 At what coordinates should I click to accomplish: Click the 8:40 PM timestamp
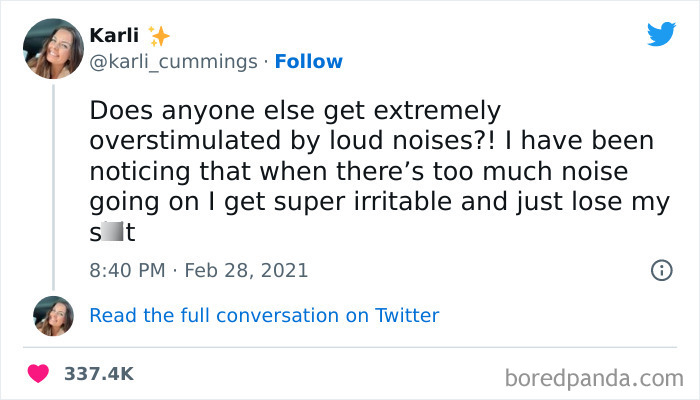(x=125, y=270)
